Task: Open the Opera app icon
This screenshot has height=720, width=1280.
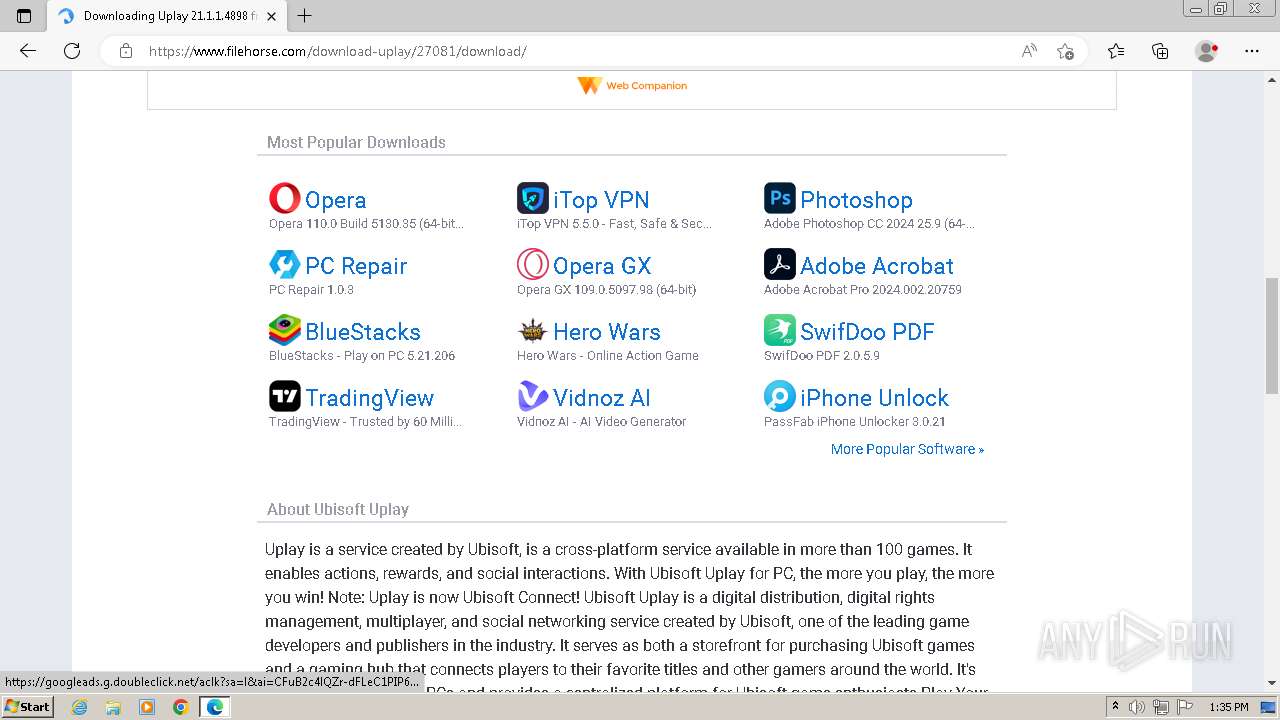Action: click(x=284, y=198)
